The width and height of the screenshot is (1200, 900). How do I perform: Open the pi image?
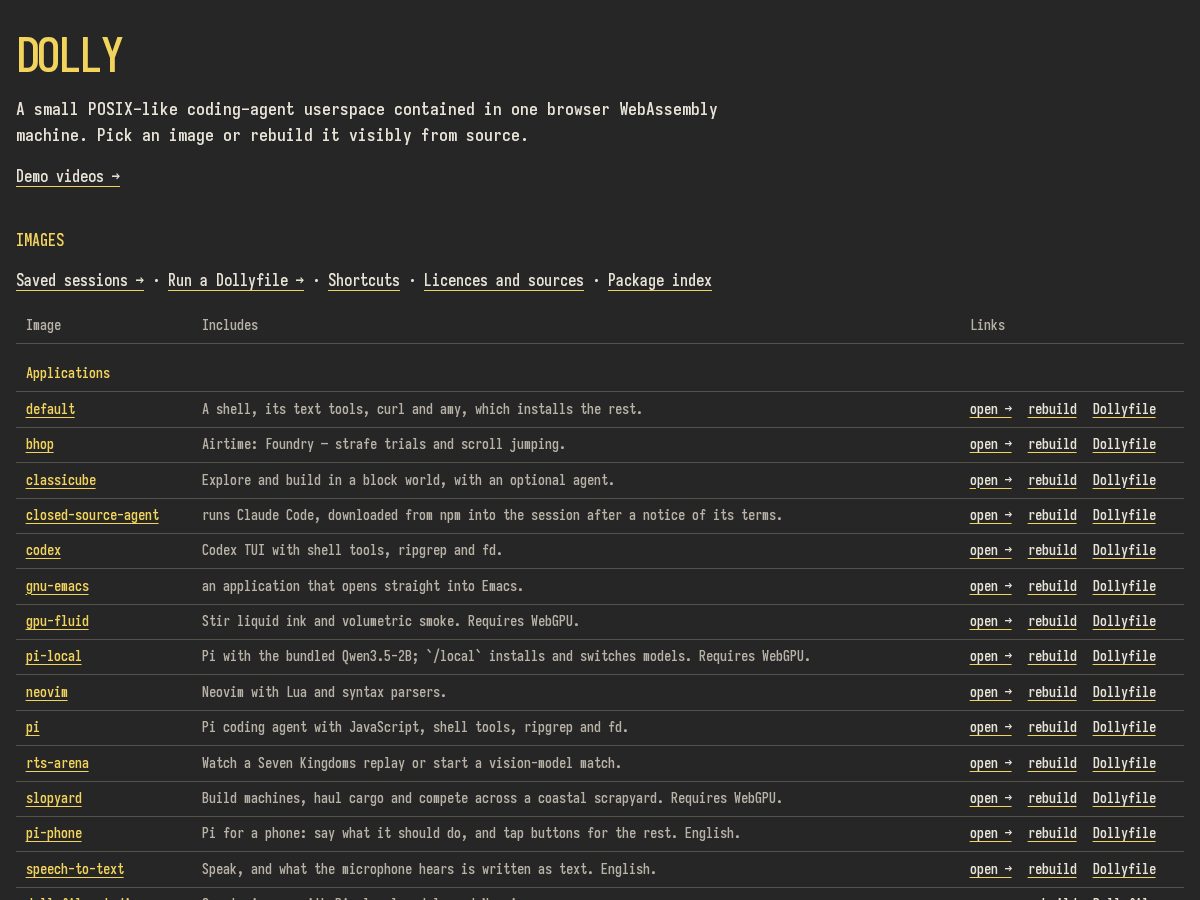tap(991, 727)
